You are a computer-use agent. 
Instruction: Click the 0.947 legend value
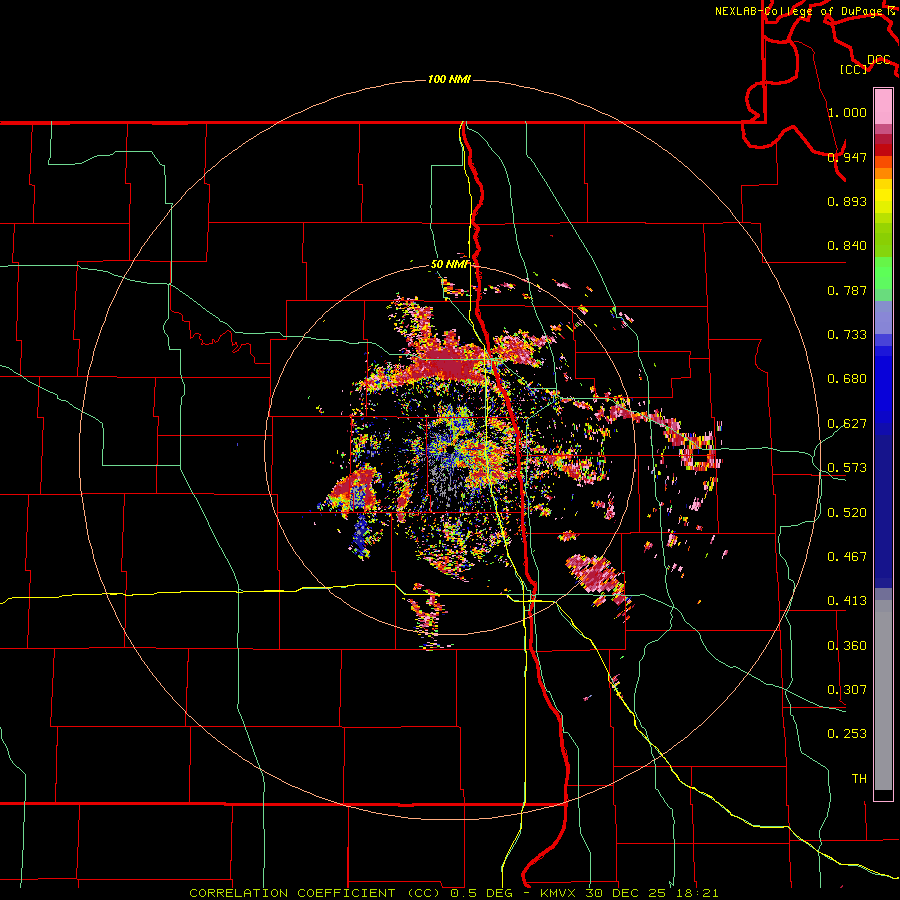pos(847,157)
